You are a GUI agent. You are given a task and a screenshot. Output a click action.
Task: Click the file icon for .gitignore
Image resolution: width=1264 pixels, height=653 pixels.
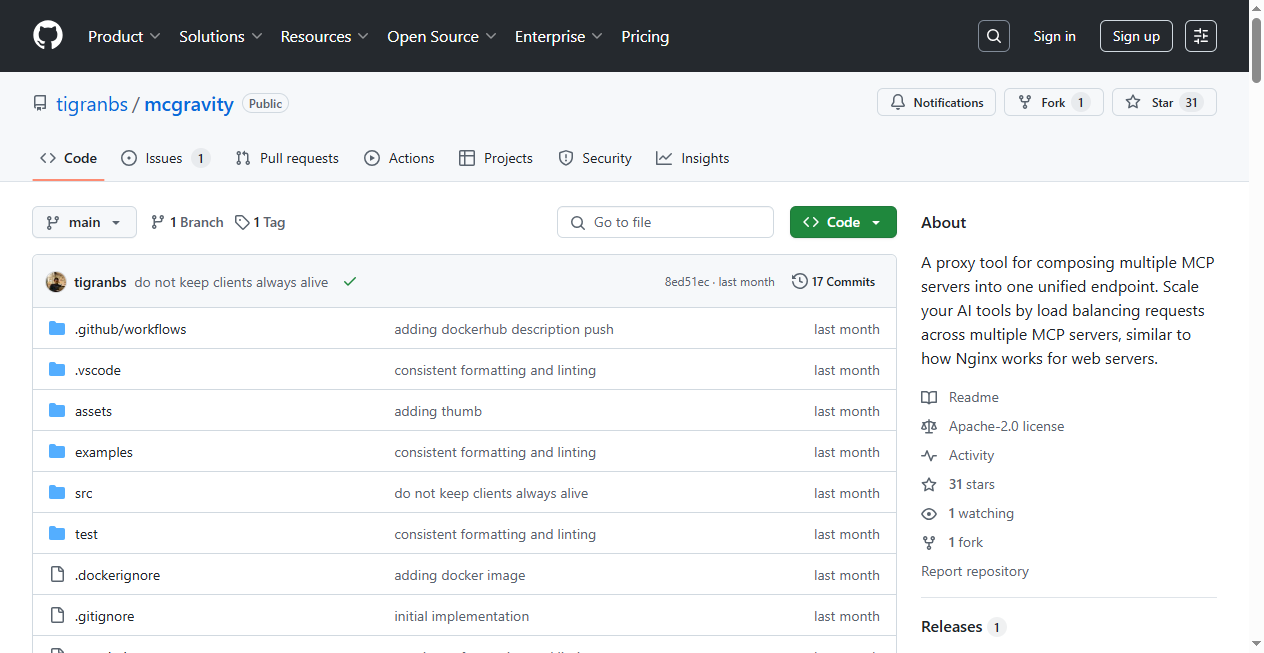[x=57, y=616]
